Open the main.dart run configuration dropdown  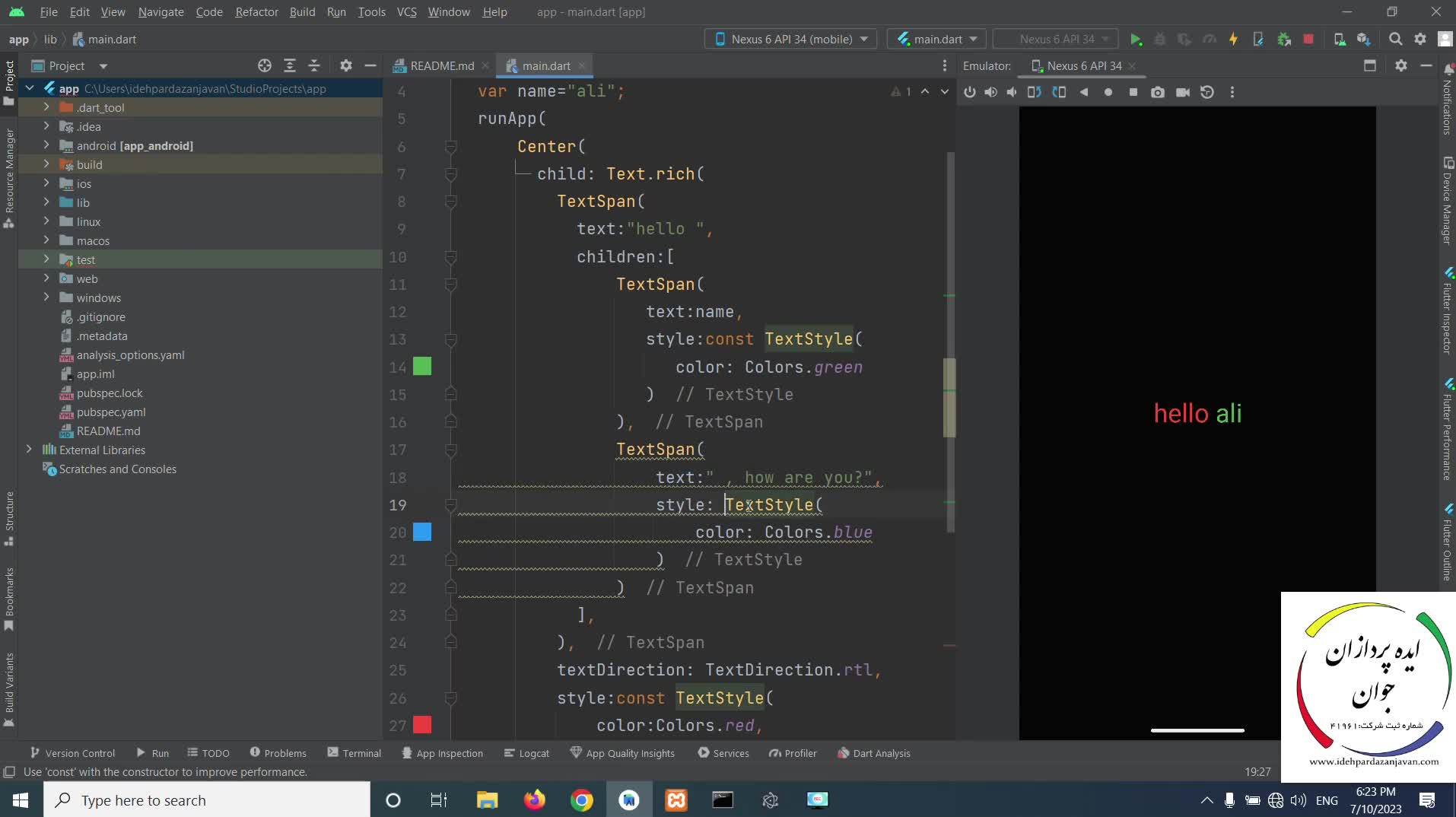[936, 40]
